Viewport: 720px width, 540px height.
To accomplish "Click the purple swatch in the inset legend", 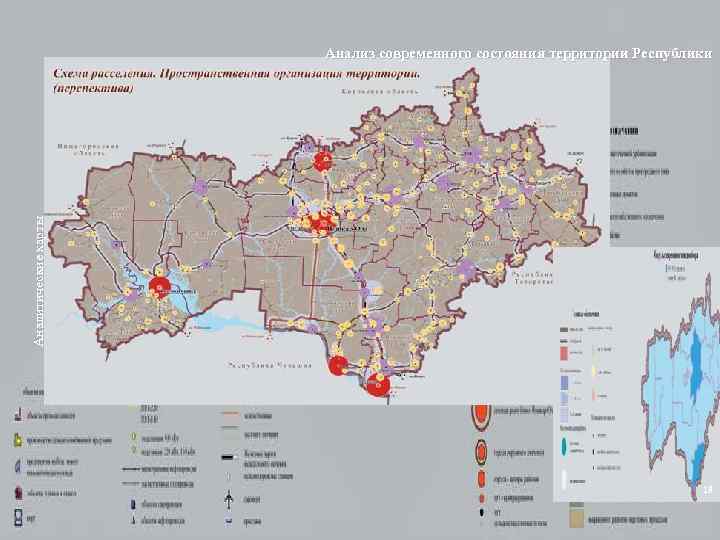I will pyautogui.click(x=564, y=383).
